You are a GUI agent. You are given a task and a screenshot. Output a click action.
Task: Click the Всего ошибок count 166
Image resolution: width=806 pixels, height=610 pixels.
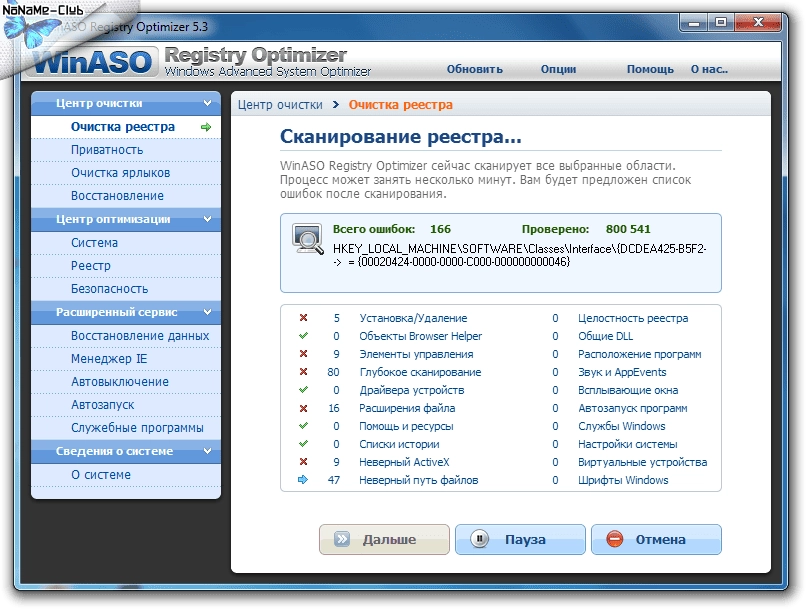click(440, 229)
